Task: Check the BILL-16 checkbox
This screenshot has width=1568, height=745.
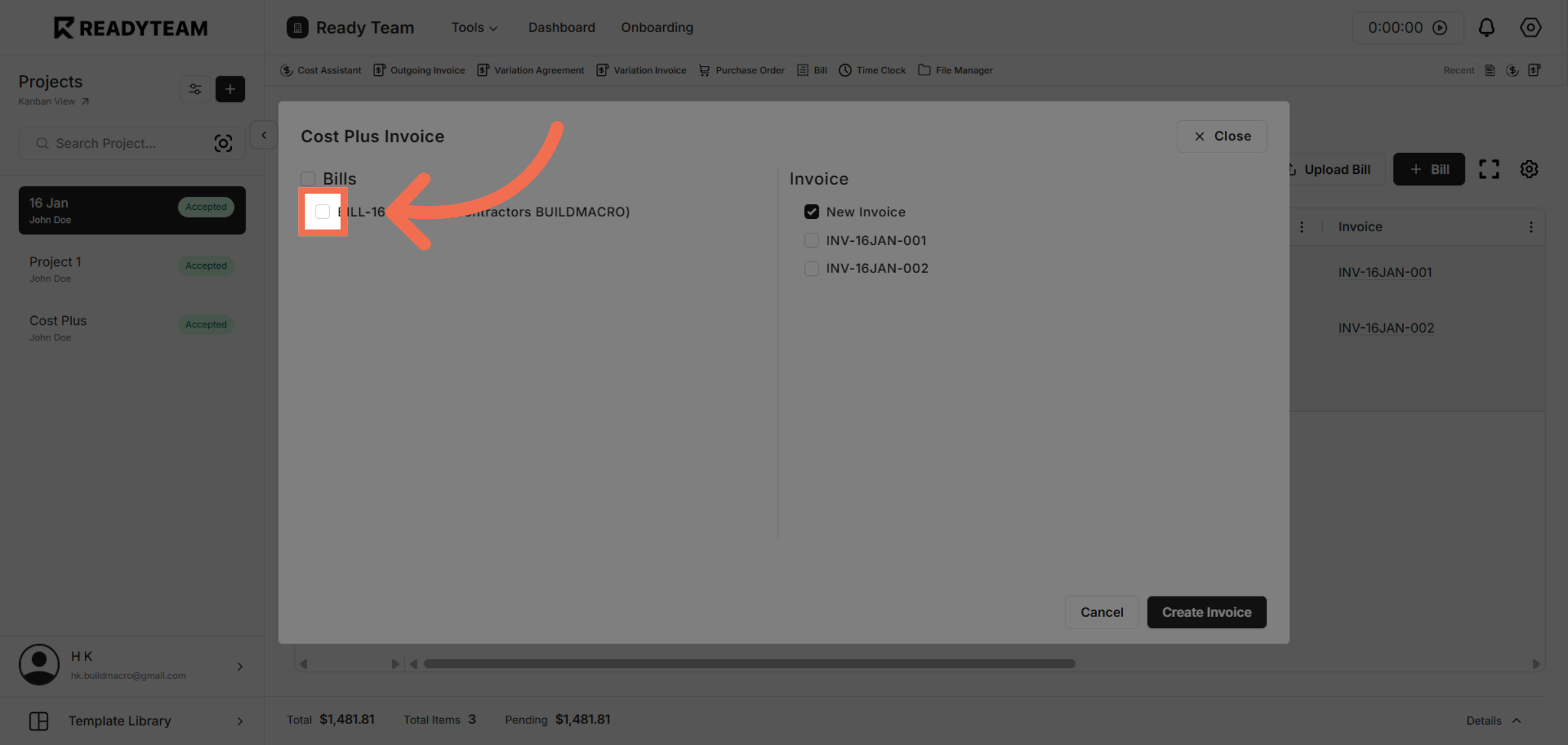Action: (x=322, y=212)
